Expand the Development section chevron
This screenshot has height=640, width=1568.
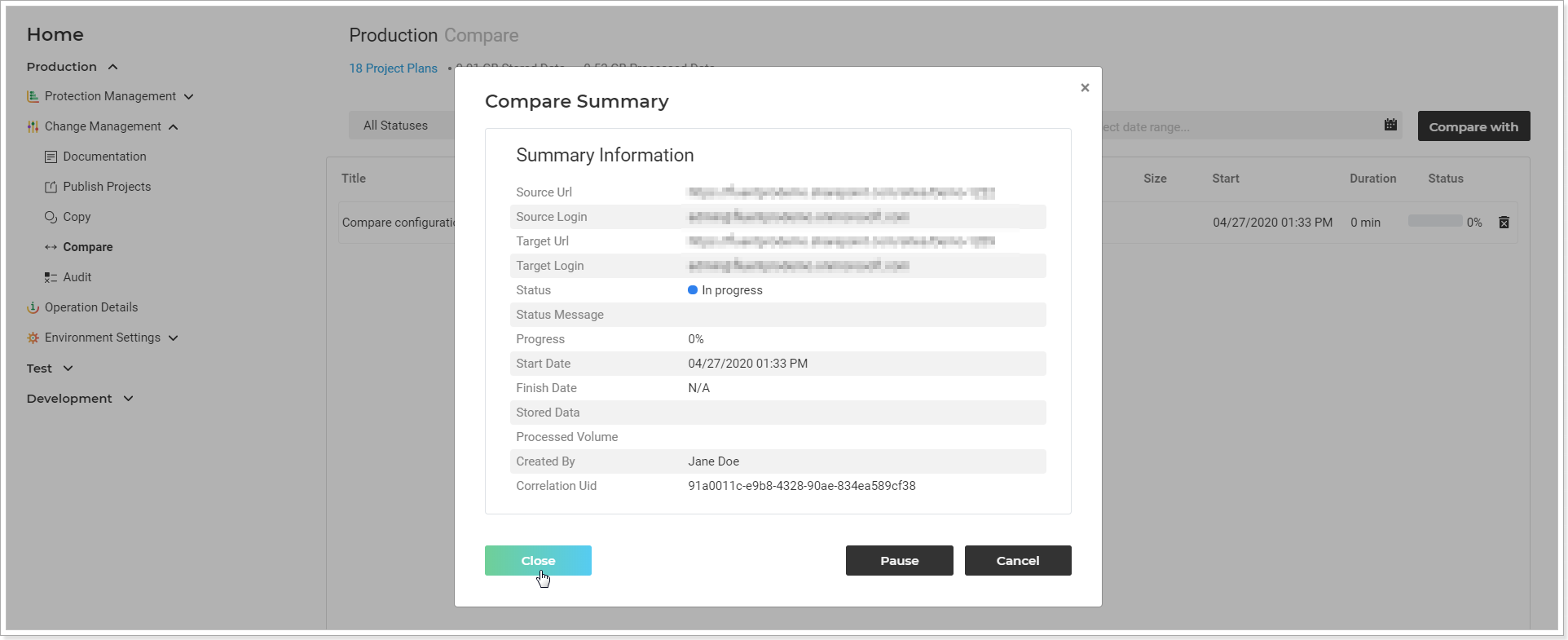click(128, 399)
